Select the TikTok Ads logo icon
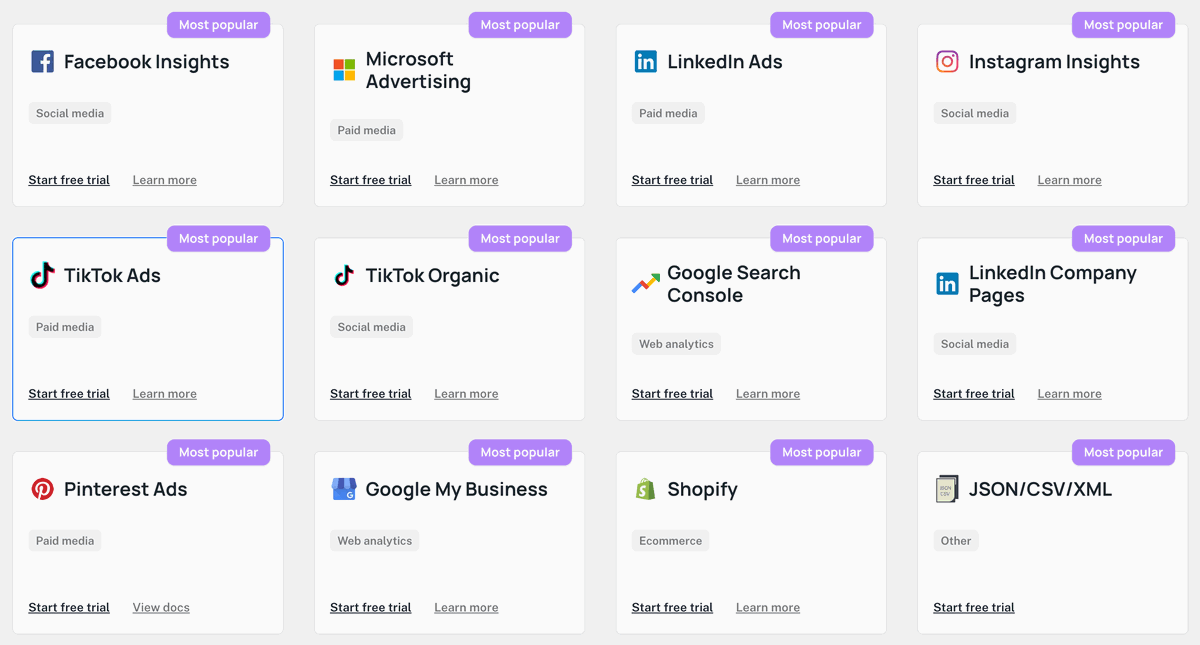 (x=41, y=275)
